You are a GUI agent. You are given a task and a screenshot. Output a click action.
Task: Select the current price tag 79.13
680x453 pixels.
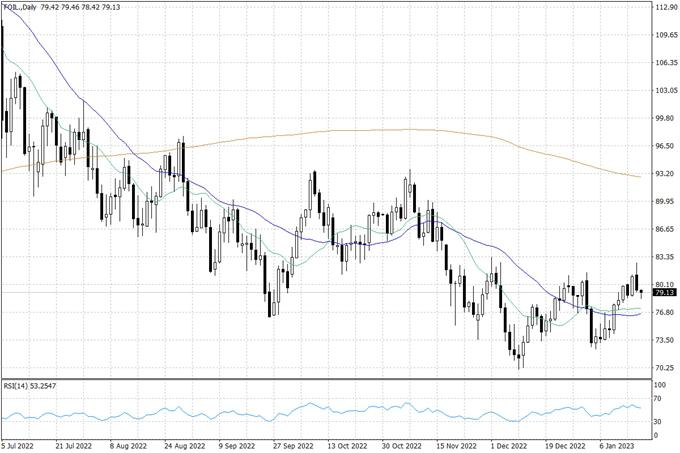pos(663,293)
